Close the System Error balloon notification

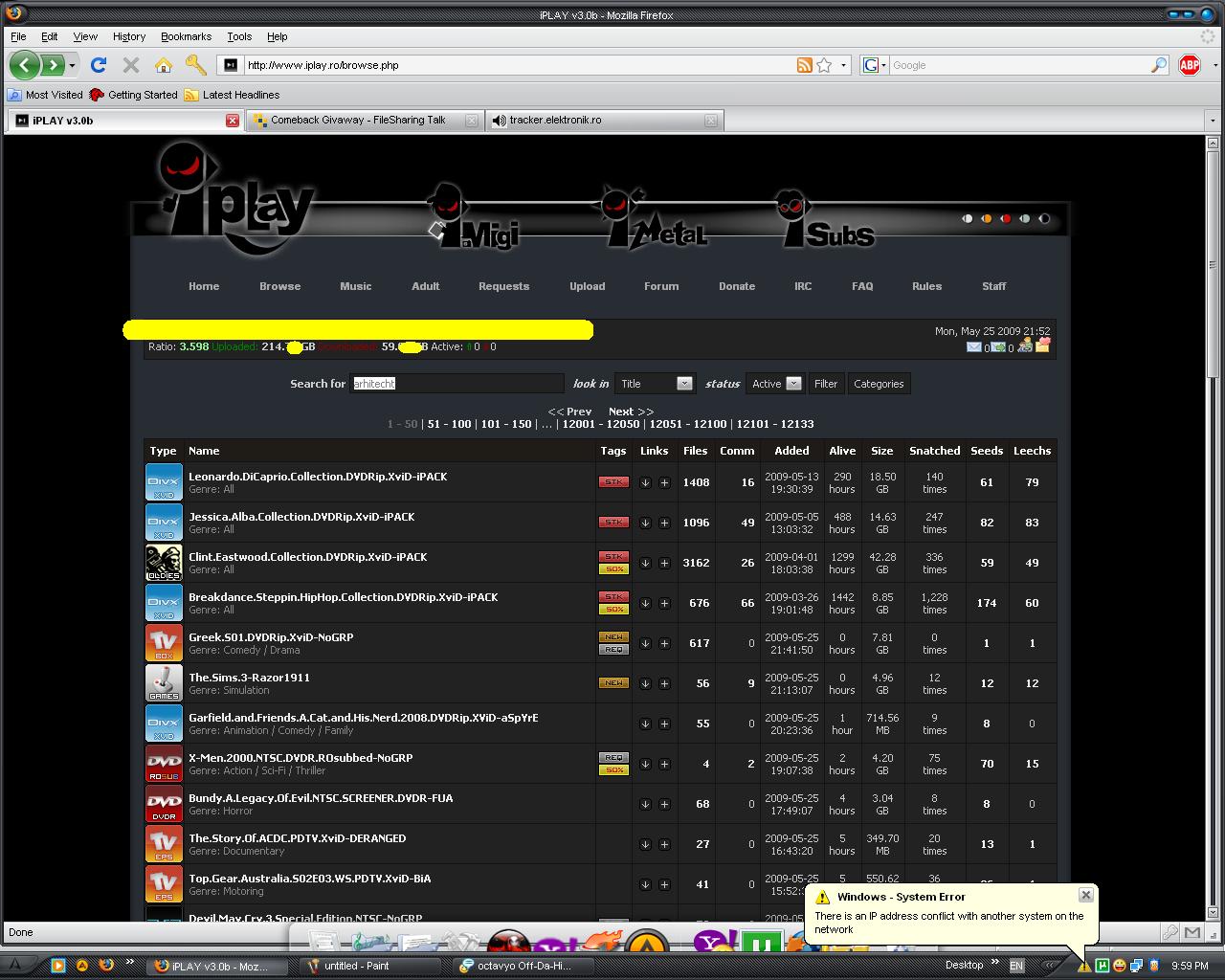point(1085,895)
